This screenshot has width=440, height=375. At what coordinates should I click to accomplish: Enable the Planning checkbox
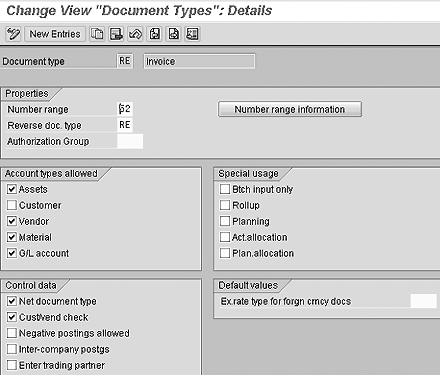click(225, 221)
